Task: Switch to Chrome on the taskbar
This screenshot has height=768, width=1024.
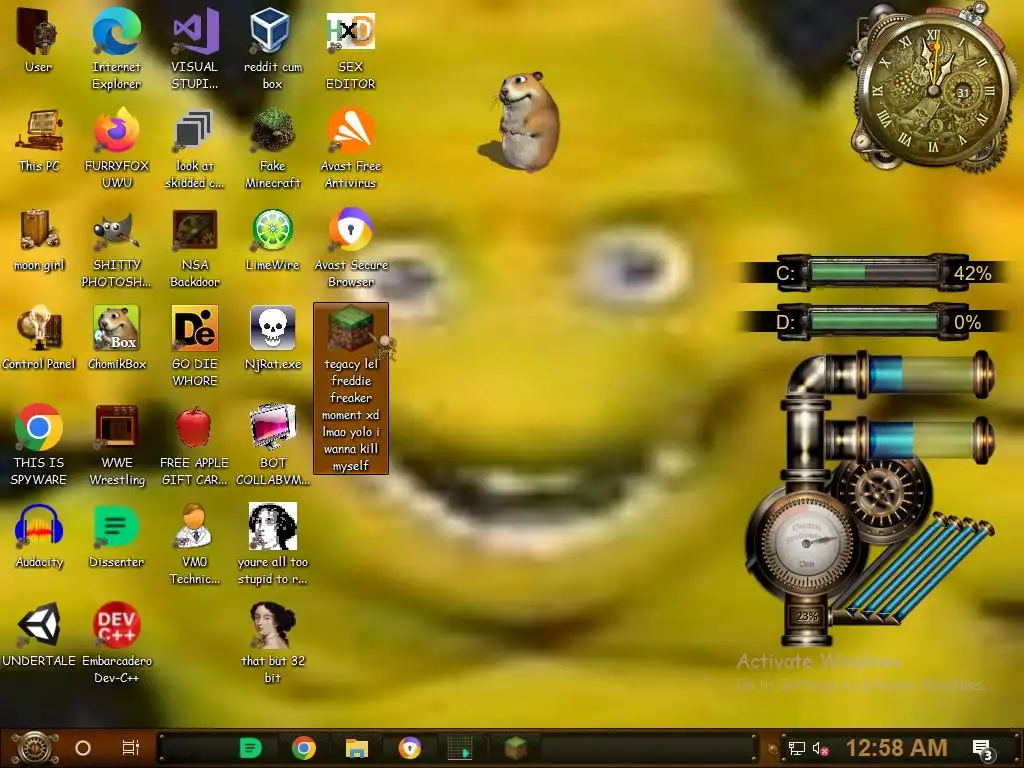Action: (304, 748)
